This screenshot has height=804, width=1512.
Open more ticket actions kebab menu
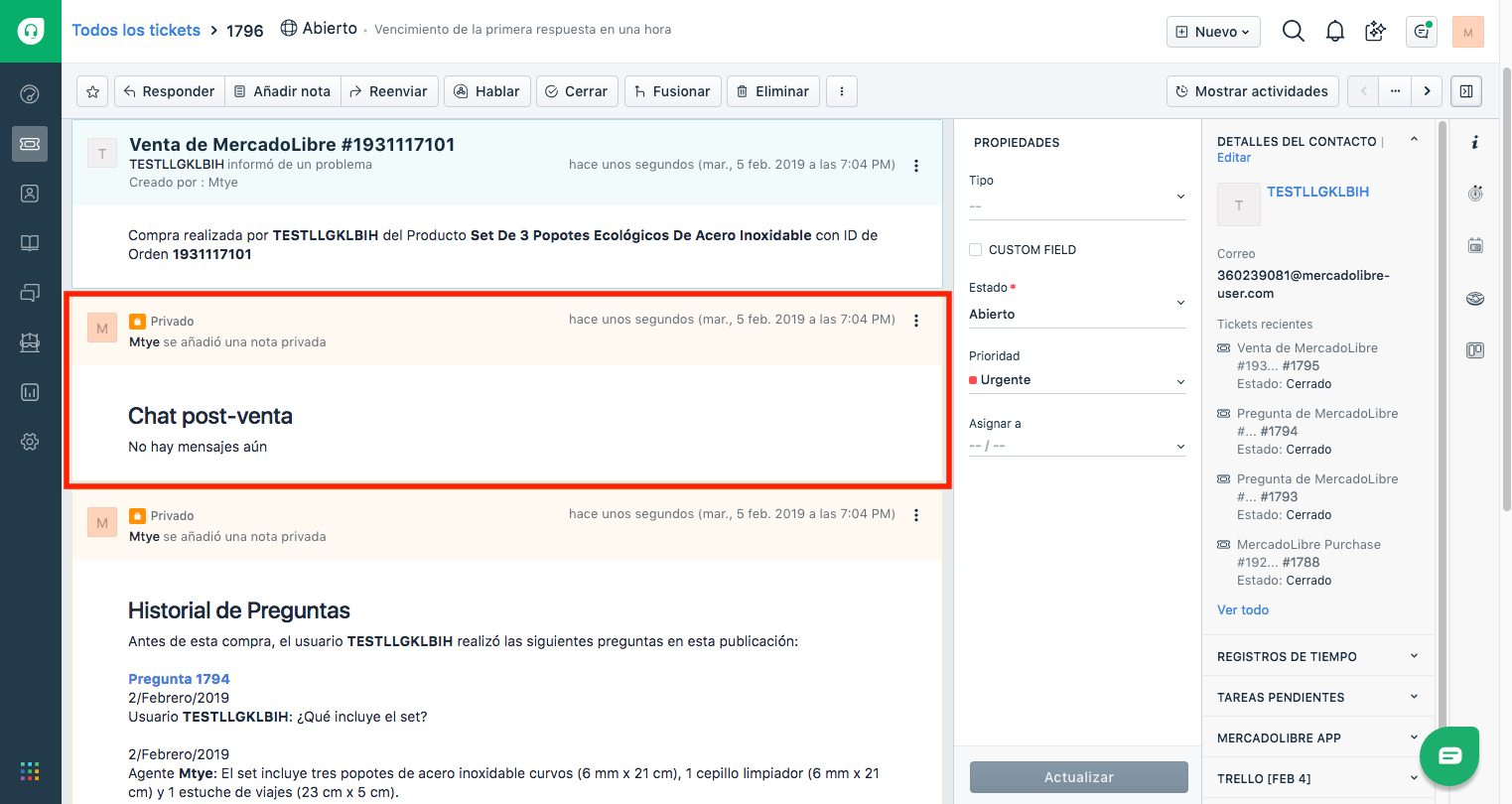842,91
